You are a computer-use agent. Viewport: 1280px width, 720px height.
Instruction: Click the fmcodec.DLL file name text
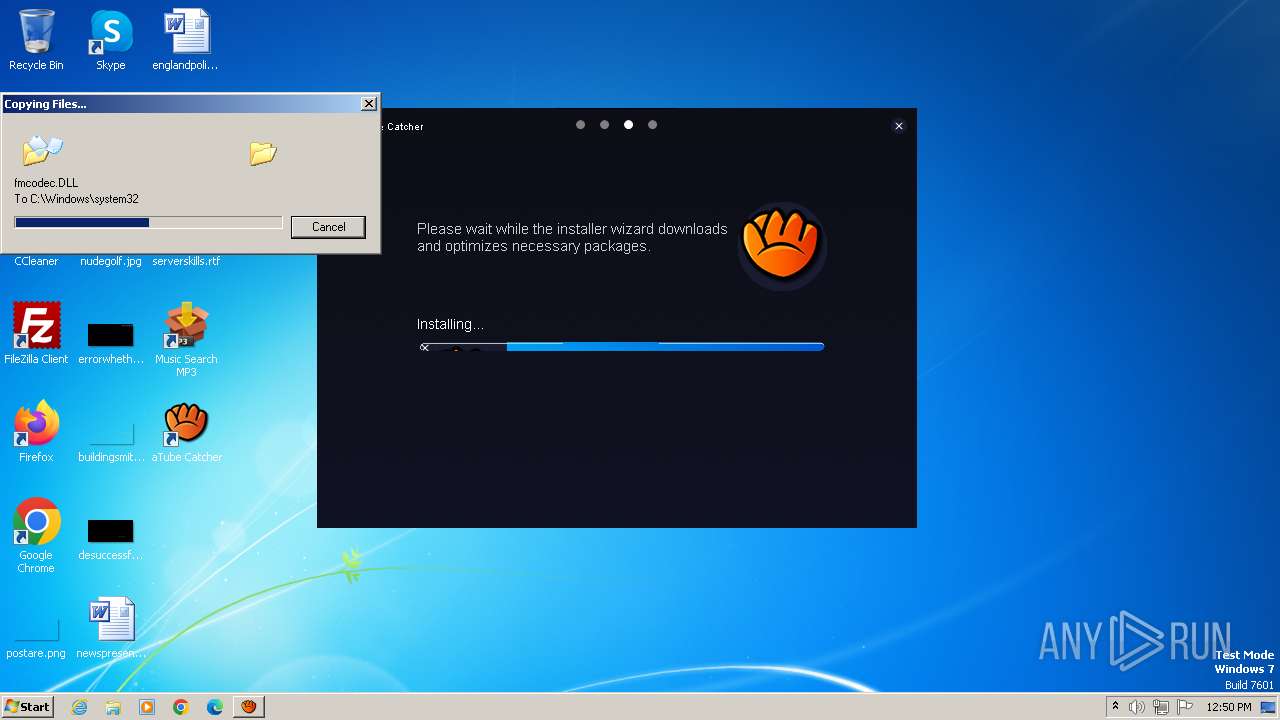46,183
